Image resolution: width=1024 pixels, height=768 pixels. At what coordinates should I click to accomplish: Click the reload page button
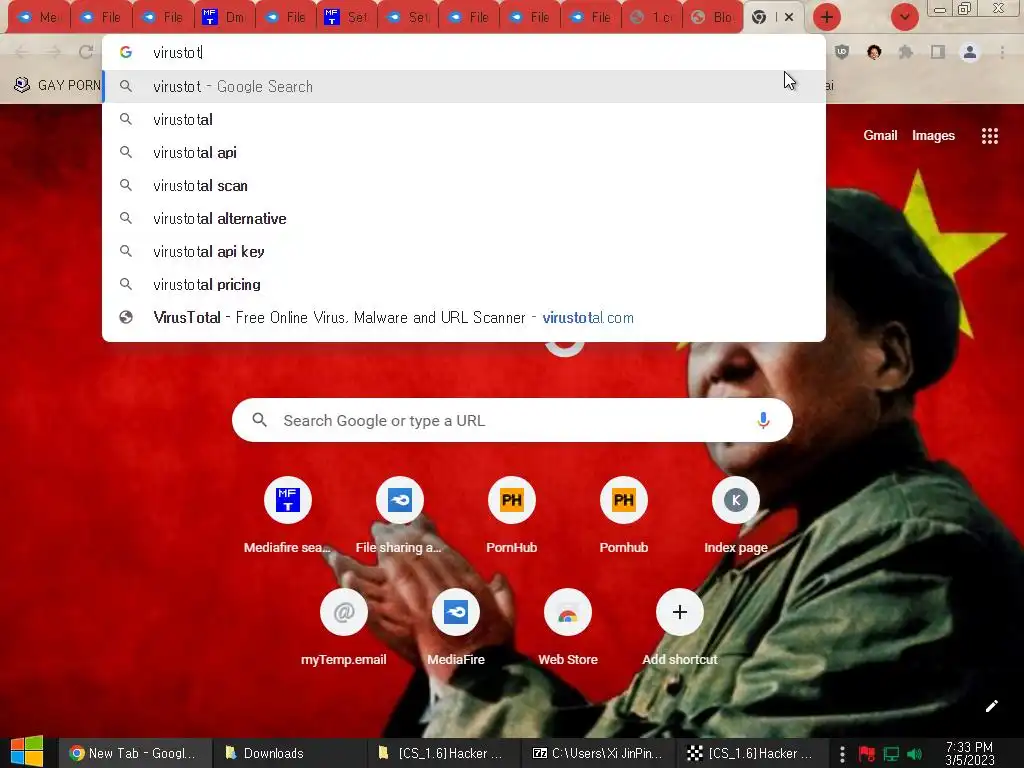tap(86, 52)
